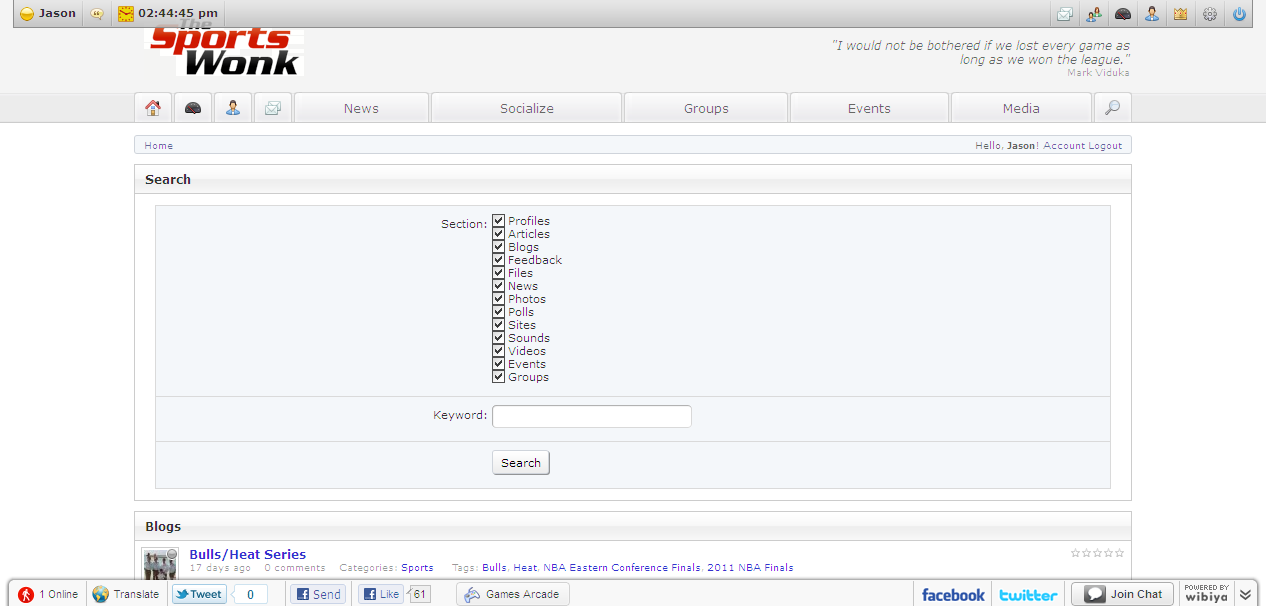Open the settings gear in top bar
This screenshot has width=1266, height=606.
pyautogui.click(x=1210, y=14)
